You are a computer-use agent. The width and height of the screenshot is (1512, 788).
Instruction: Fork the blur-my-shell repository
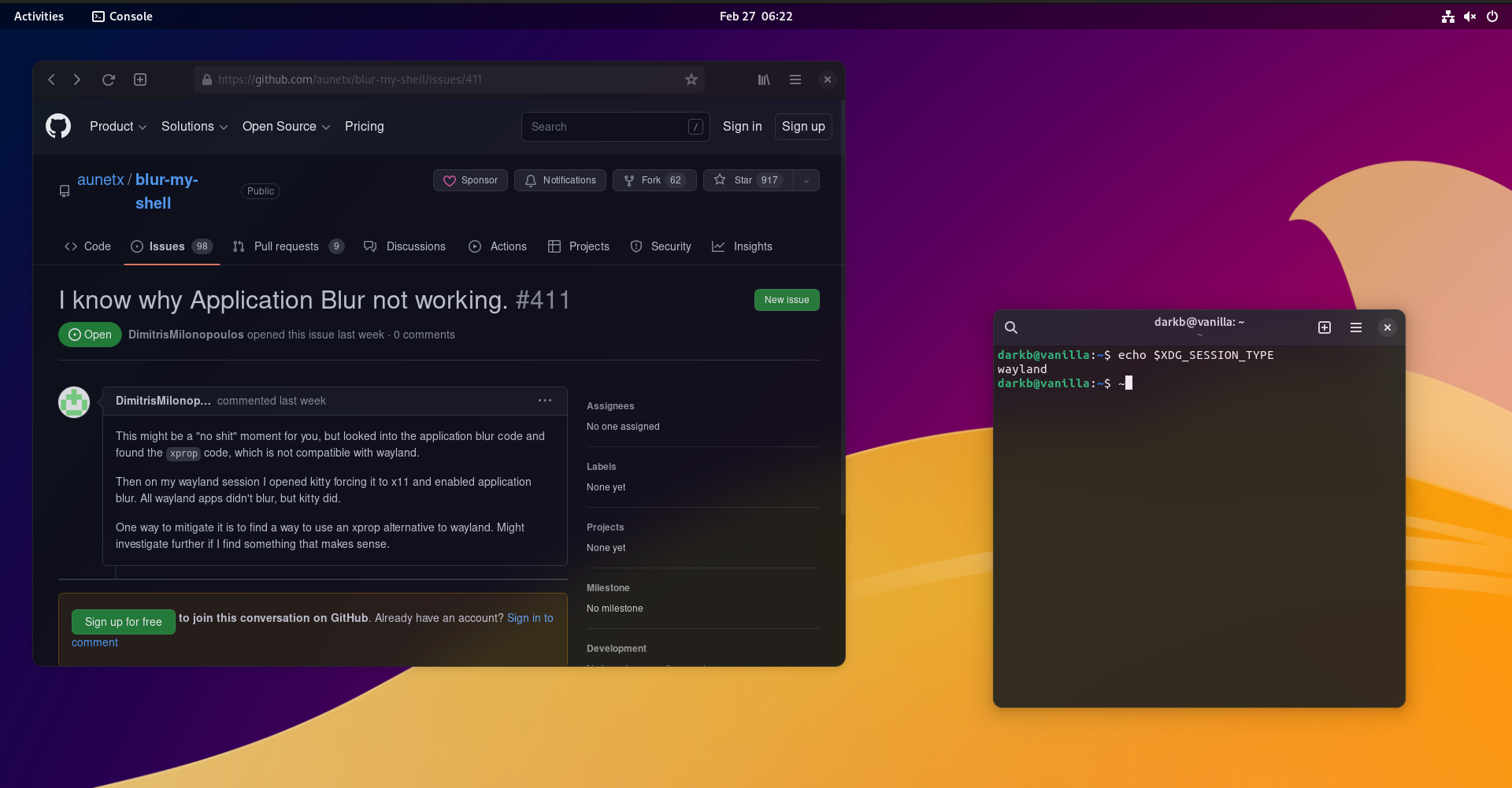pos(654,180)
